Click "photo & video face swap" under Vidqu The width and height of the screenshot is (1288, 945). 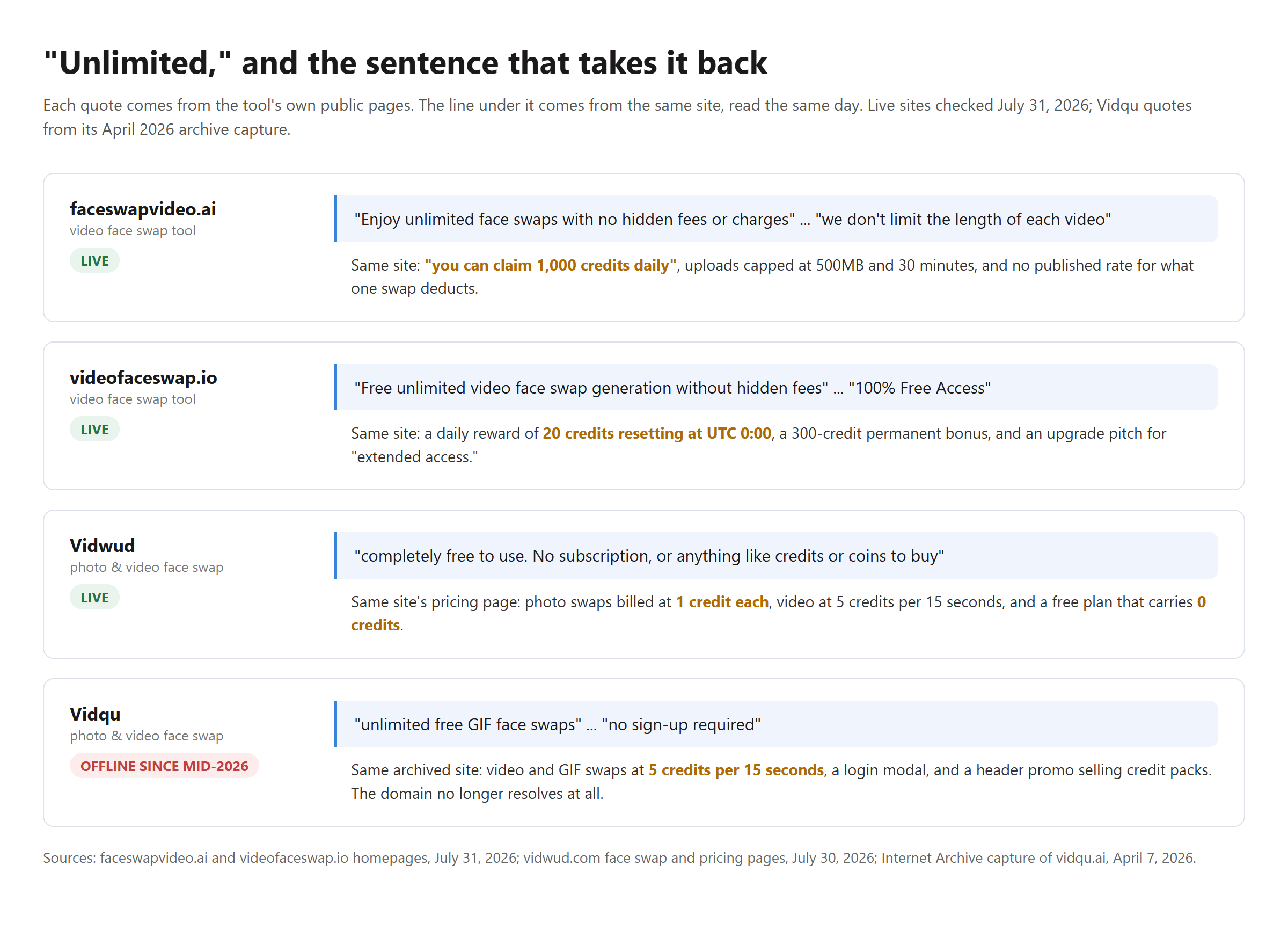tap(147, 736)
